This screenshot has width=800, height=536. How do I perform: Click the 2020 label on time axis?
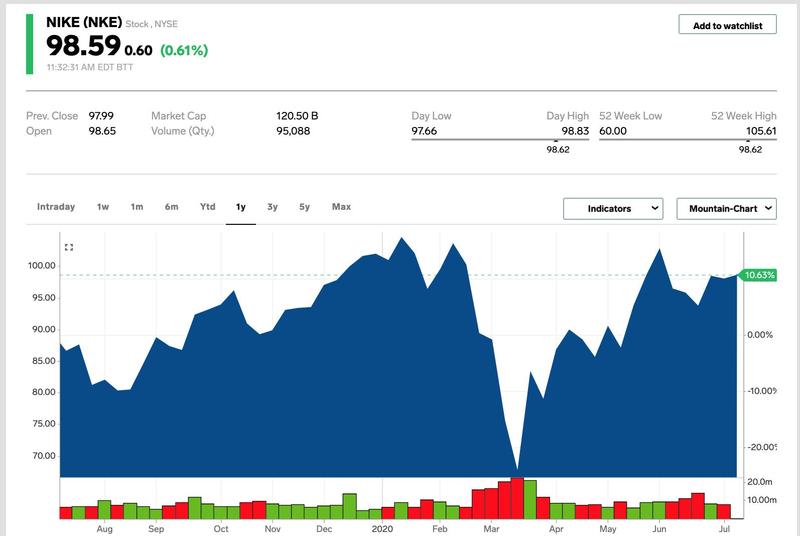(x=382, y=529)
